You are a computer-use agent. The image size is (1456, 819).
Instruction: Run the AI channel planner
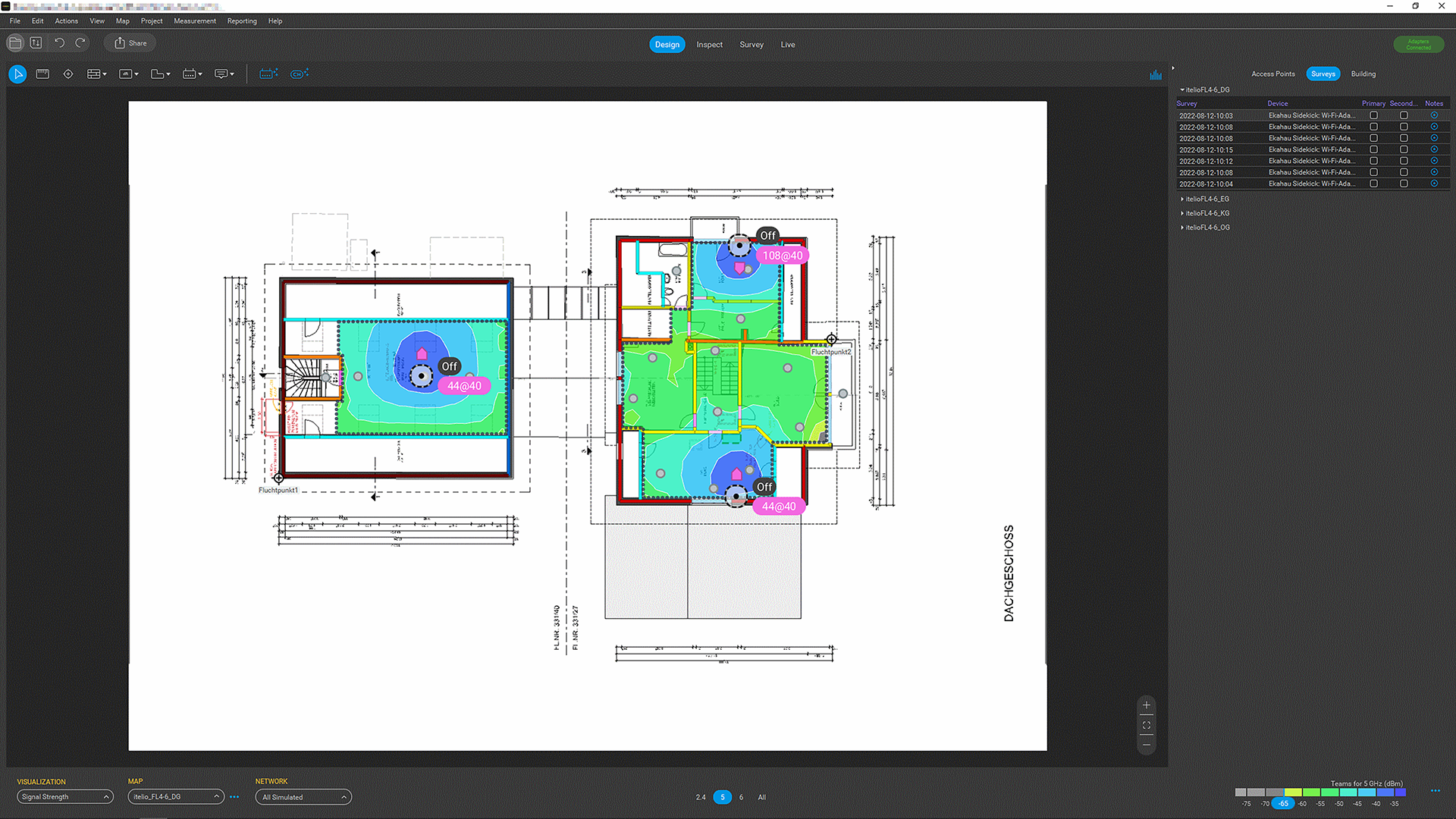coord(300,74)
